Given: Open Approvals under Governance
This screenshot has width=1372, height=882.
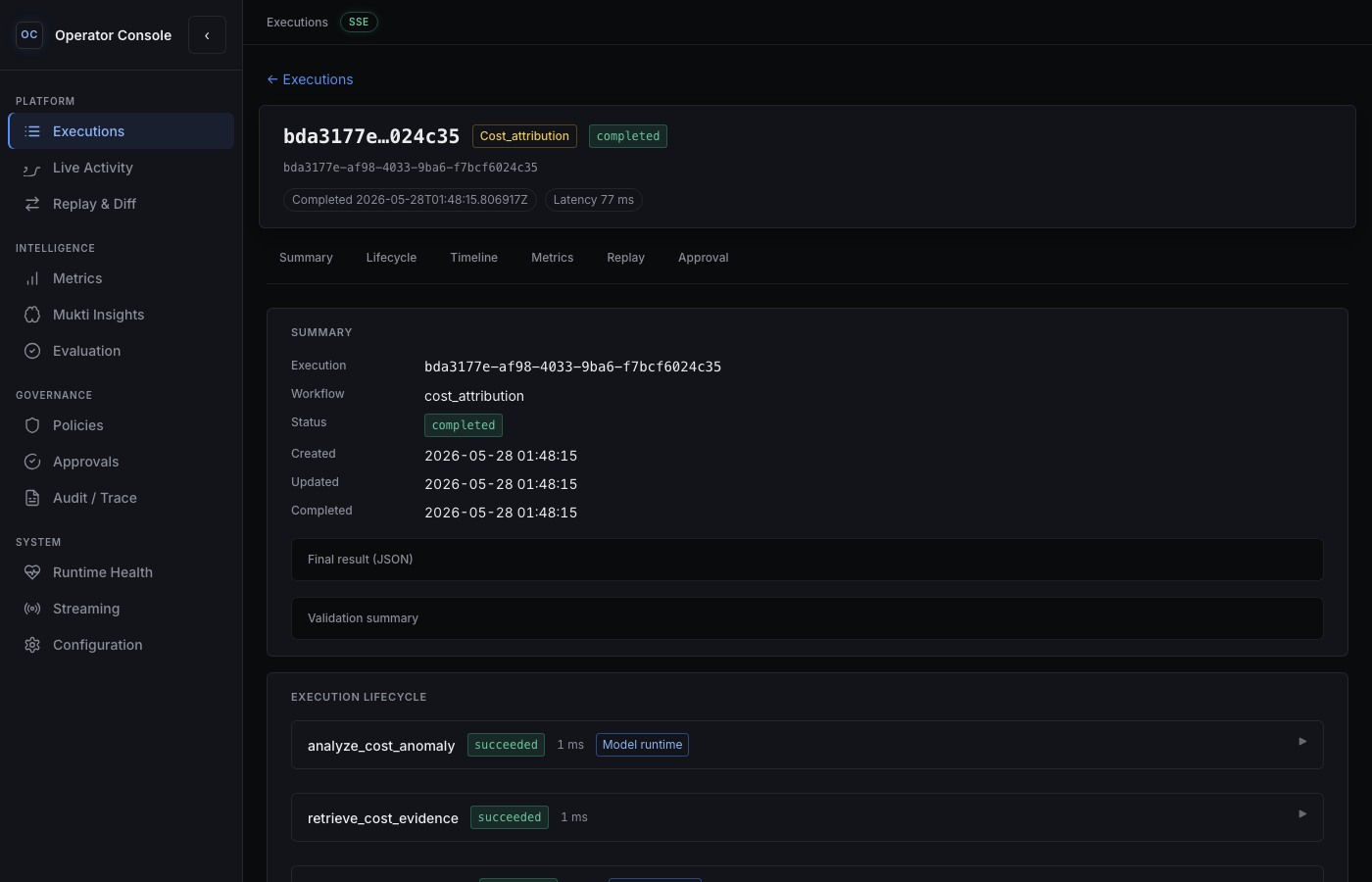Looking at the screenshot, I should tap(122, 462).
